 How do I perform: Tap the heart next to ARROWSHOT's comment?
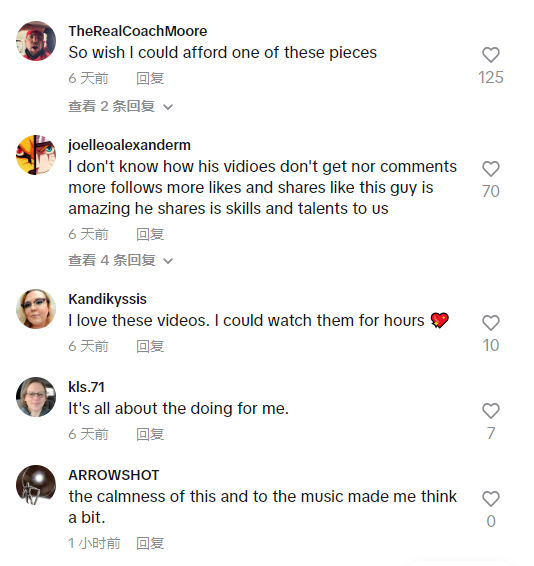pyautogui.click(x=491, y=499)
